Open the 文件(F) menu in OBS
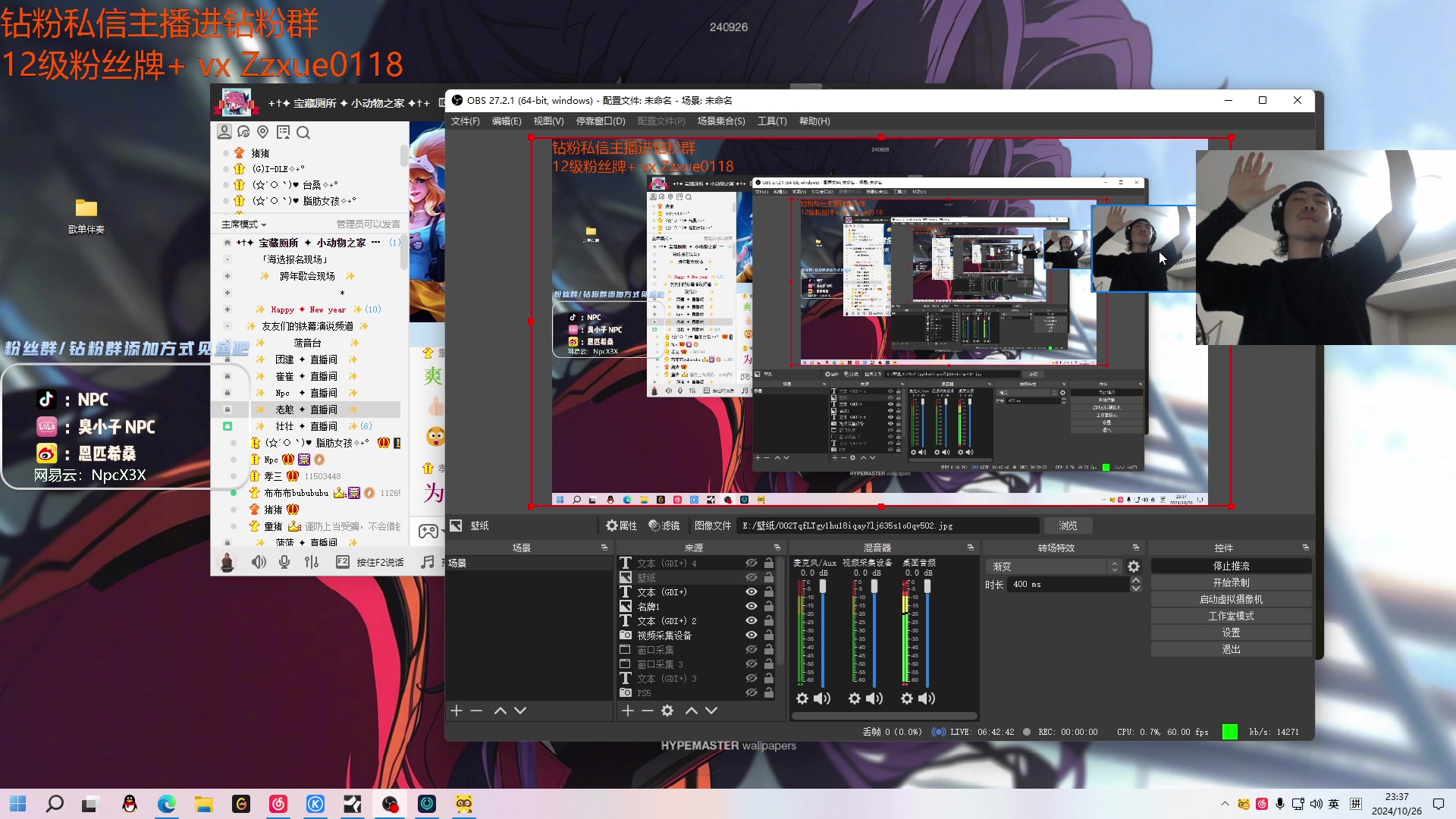Viewport: 1456px width, 819px height. tap(466, 121)
